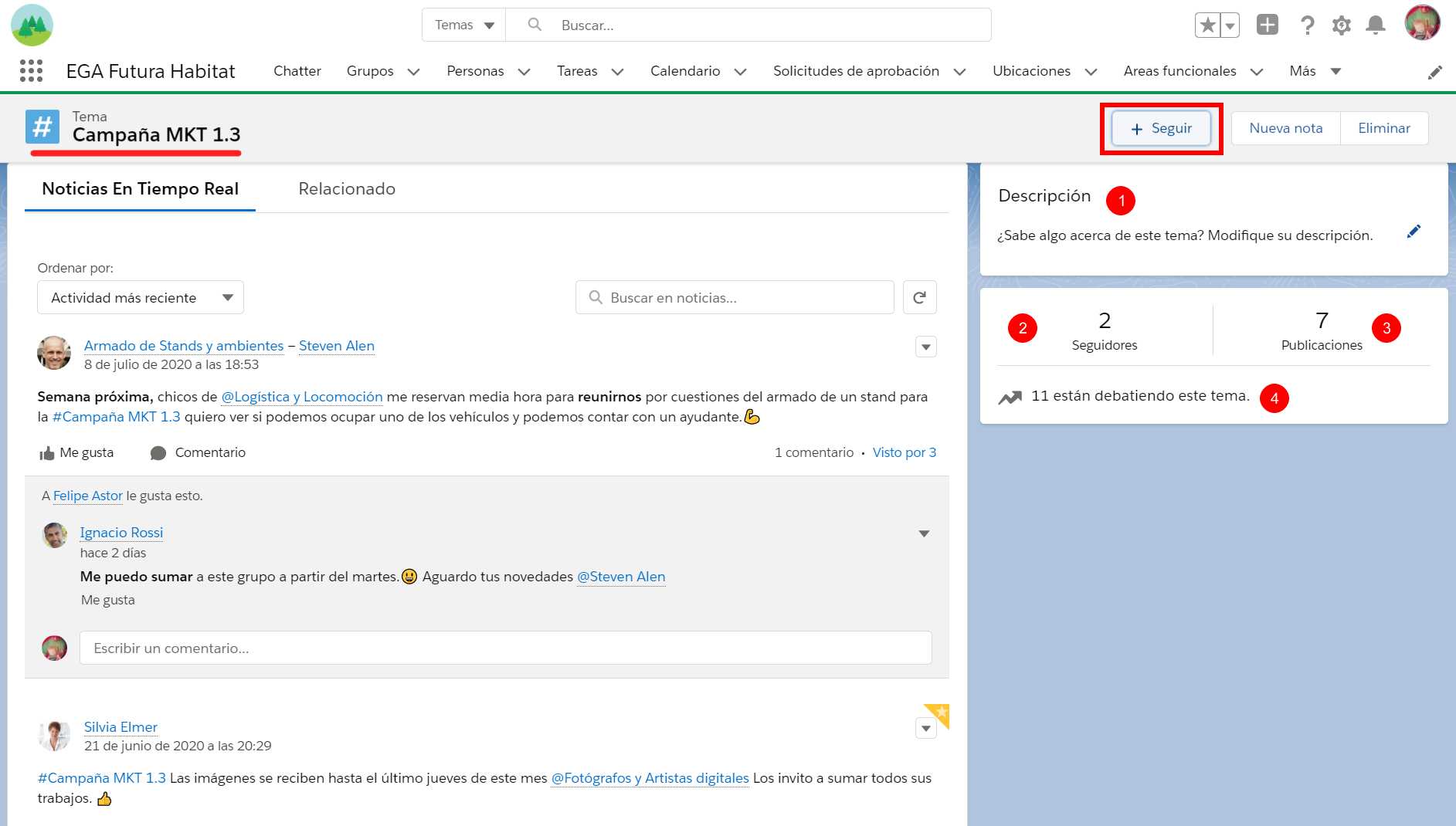1456x826 pixels.
Task: Open the notifications bell icon
Action: (x=1376, y=25)
